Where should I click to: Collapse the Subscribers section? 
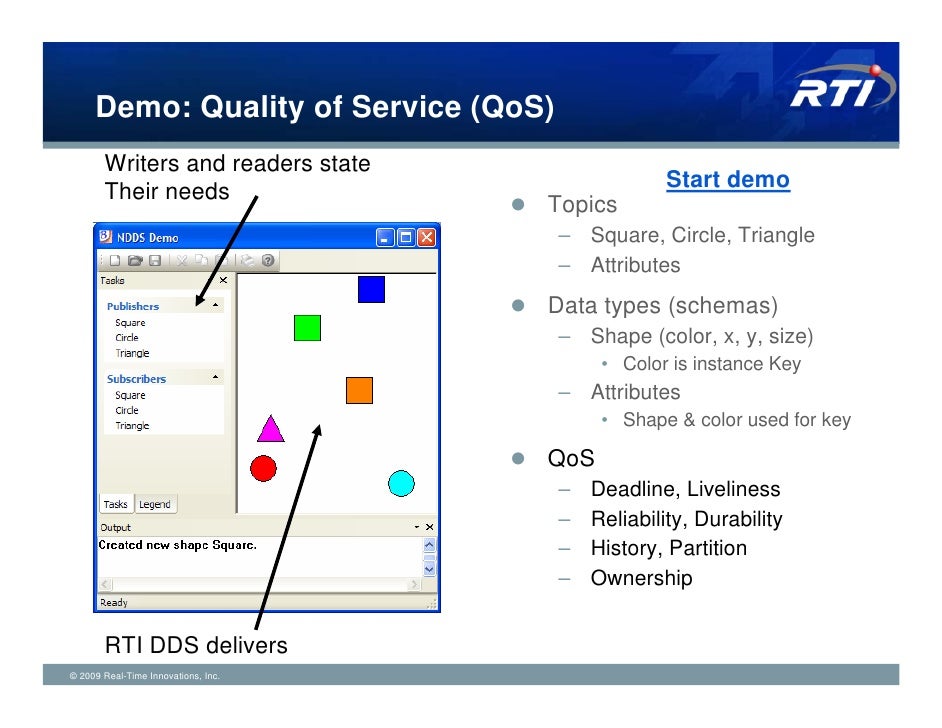[216, 377]
